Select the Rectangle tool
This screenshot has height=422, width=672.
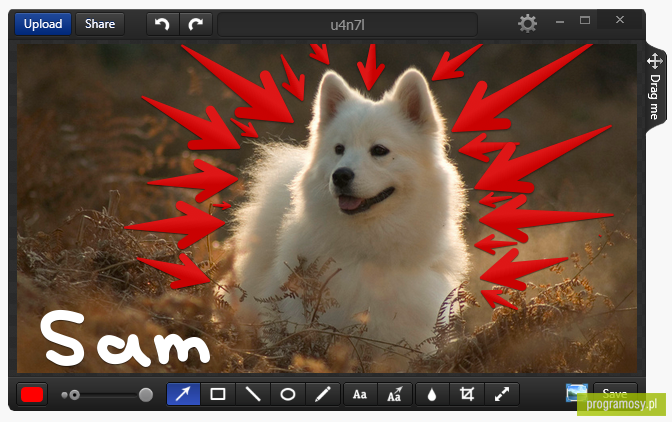[218, 394]
